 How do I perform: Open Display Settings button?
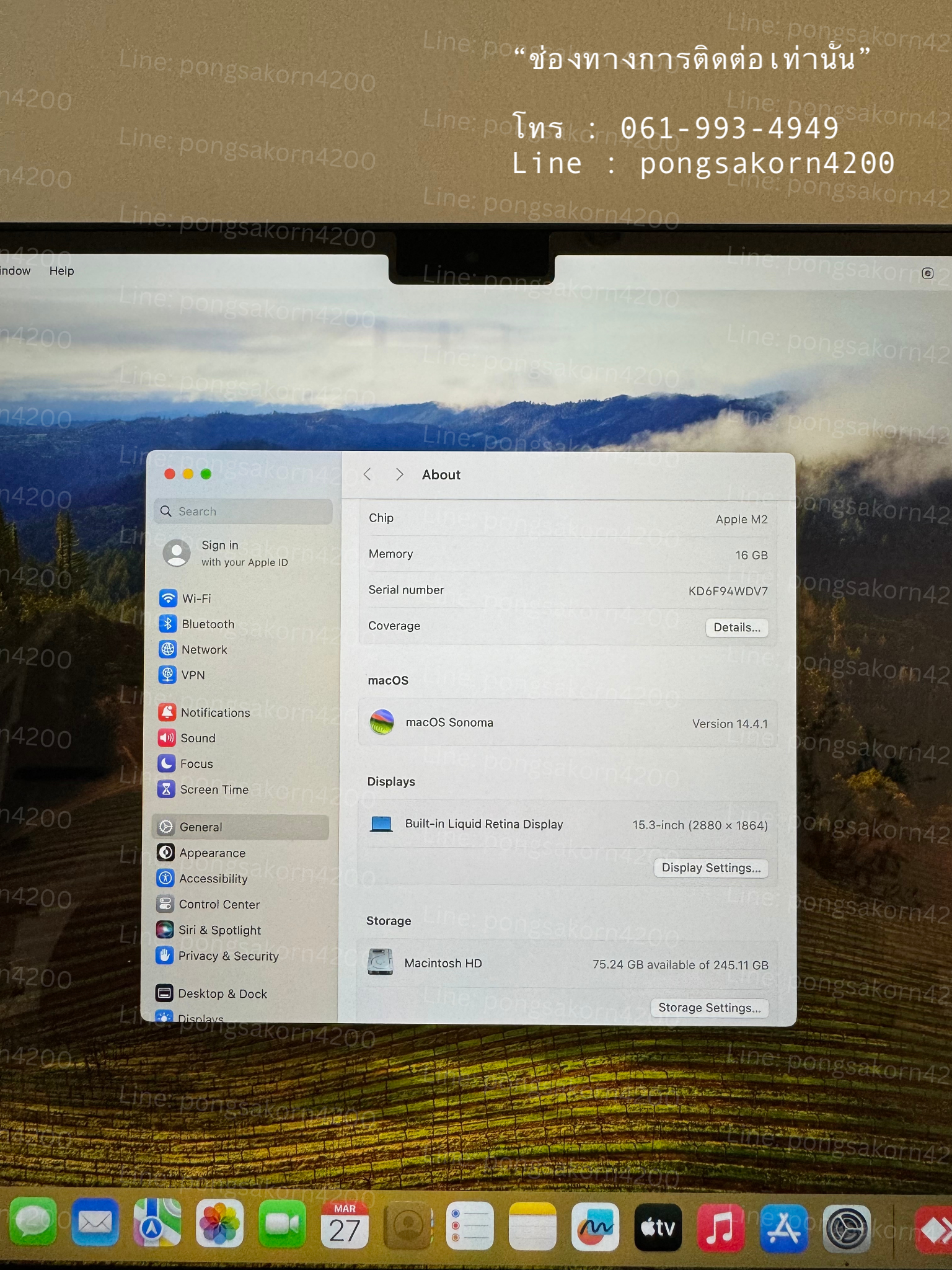coord(711,868)
